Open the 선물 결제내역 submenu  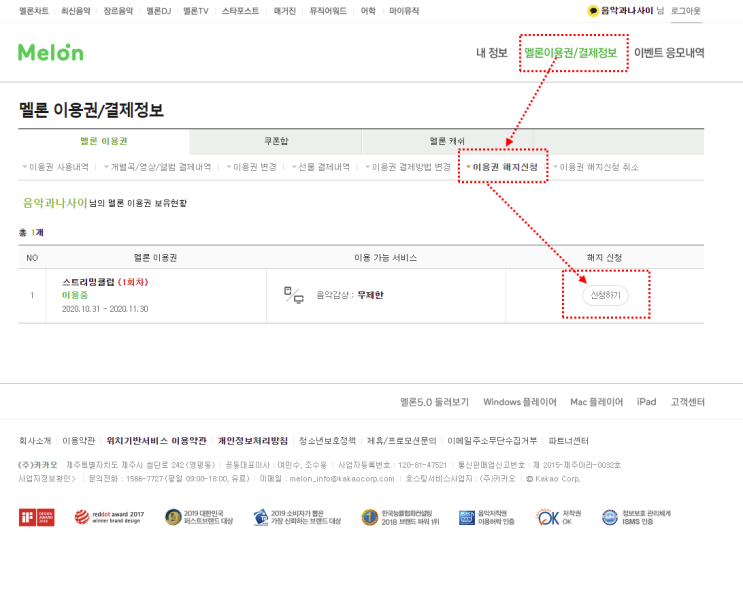(x=321, y=167)
